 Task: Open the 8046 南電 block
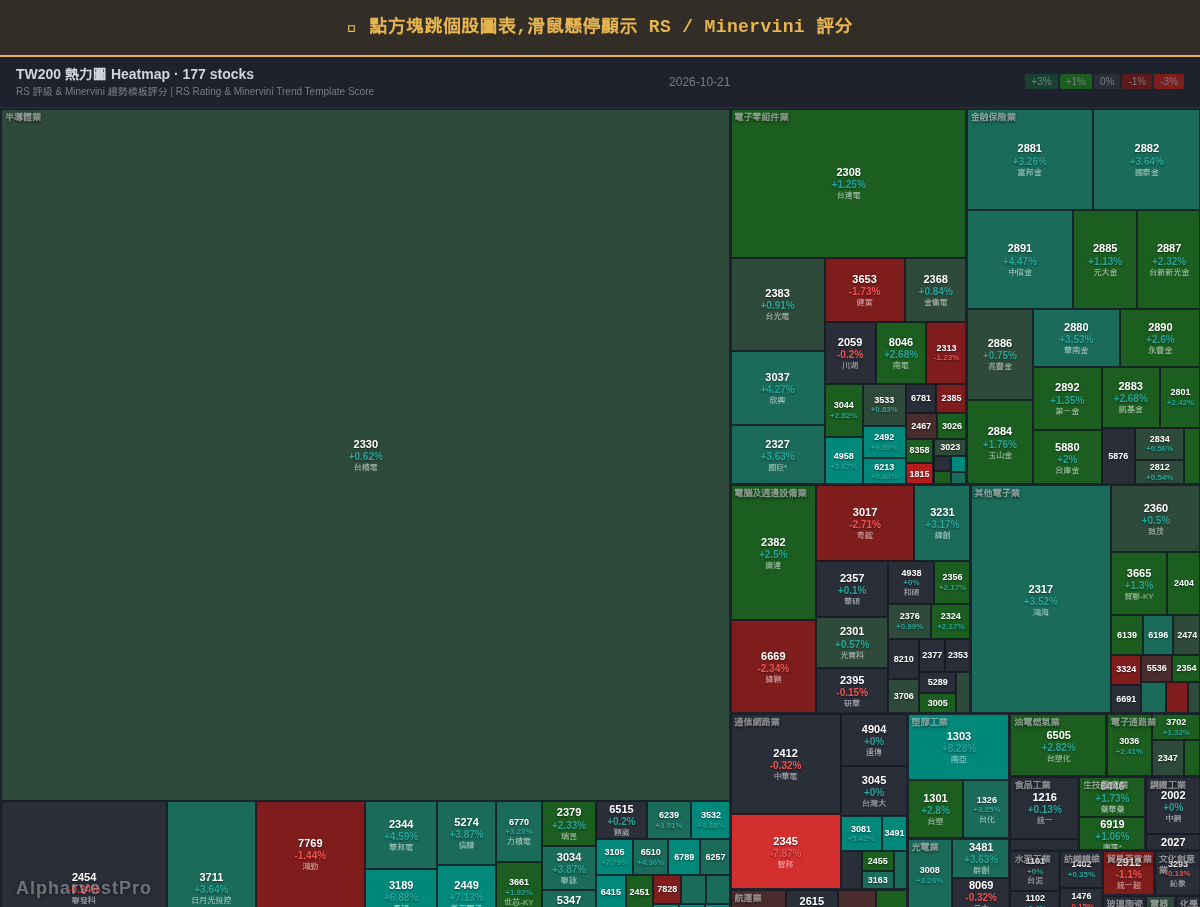click(x=900, y=353)
